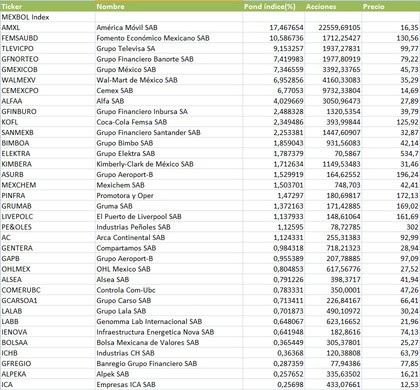Click Kimberly-Clark de México SAB cell

pyautogui.click(x=169, y=164)
